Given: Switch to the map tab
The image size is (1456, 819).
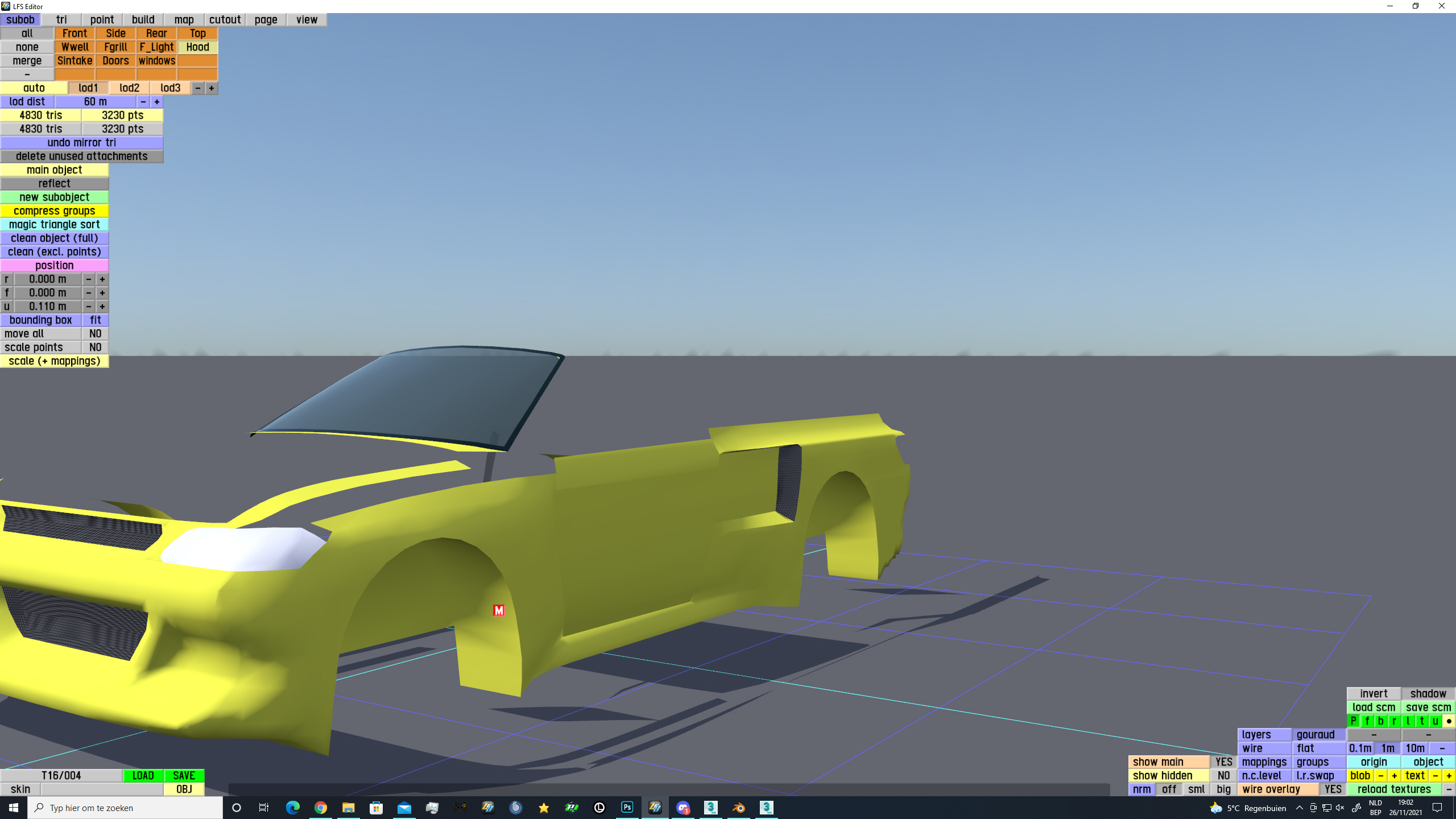Looking at the screenshot, I should (x=184, y=20).
